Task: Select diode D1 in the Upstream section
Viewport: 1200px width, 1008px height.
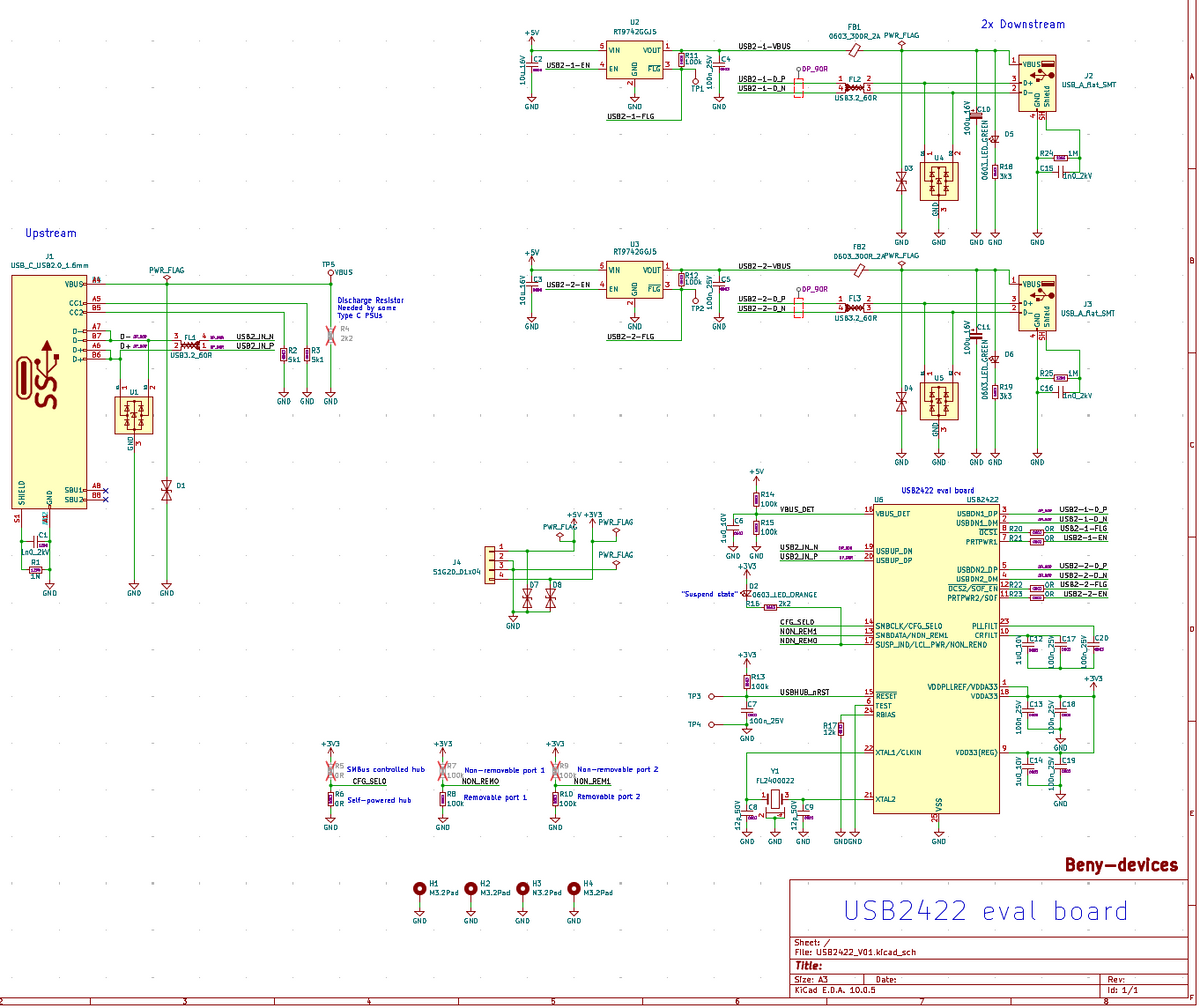Action: (166, 490)
